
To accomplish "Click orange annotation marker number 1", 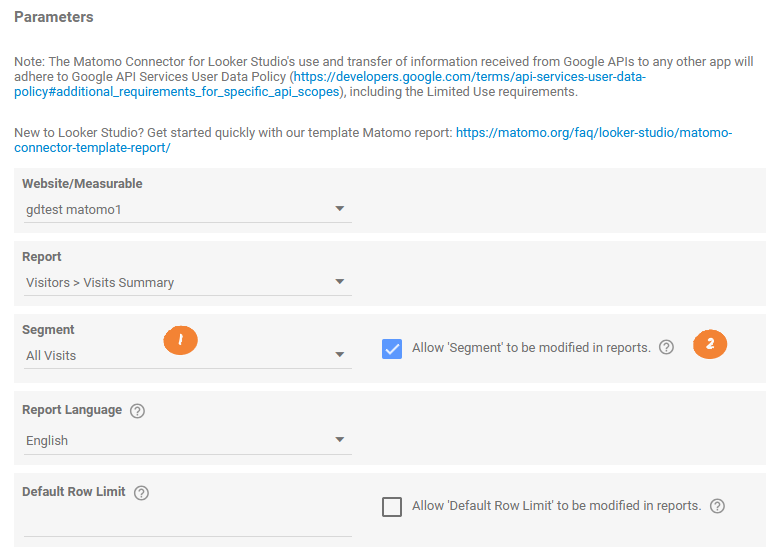I will (x=180, y=341).
